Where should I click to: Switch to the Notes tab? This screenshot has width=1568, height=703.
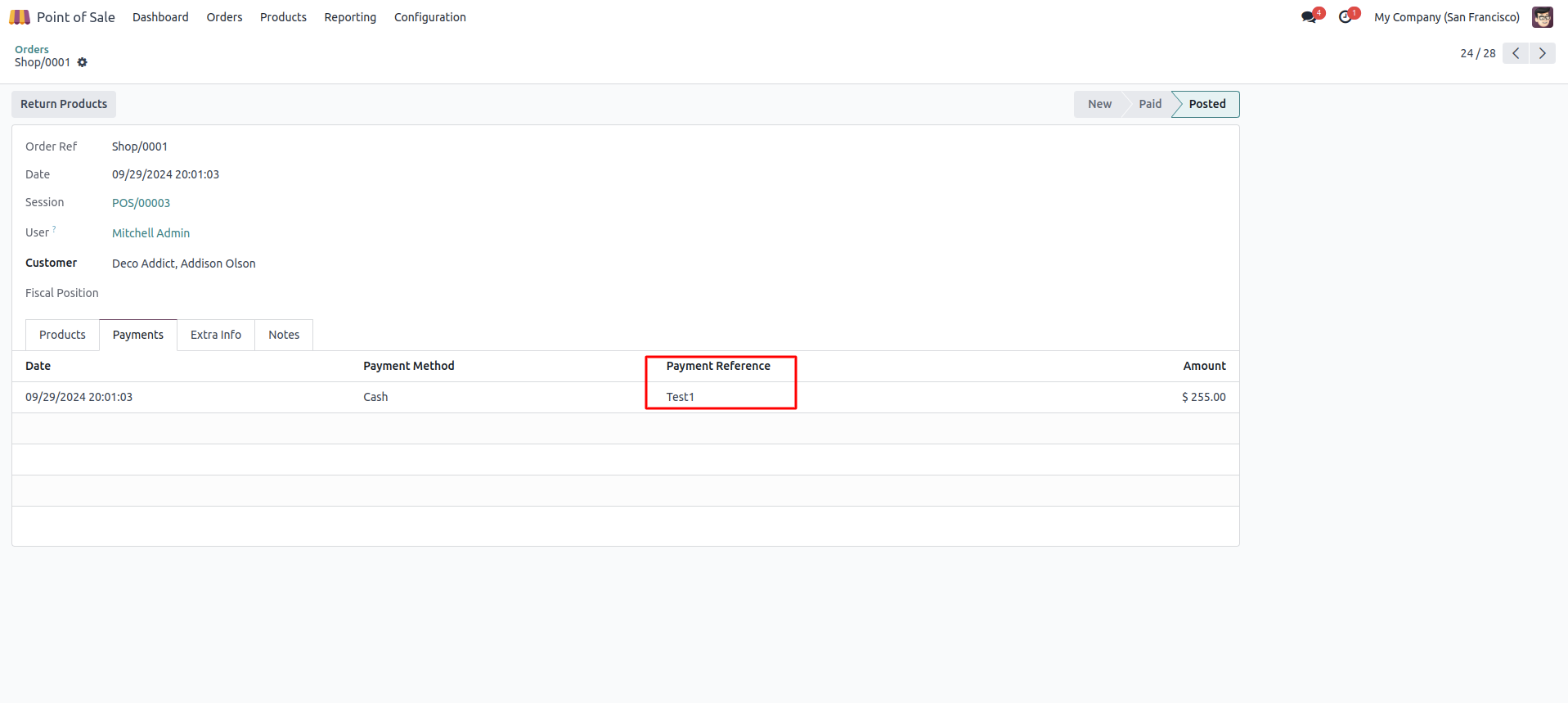(x=284, y=335)
